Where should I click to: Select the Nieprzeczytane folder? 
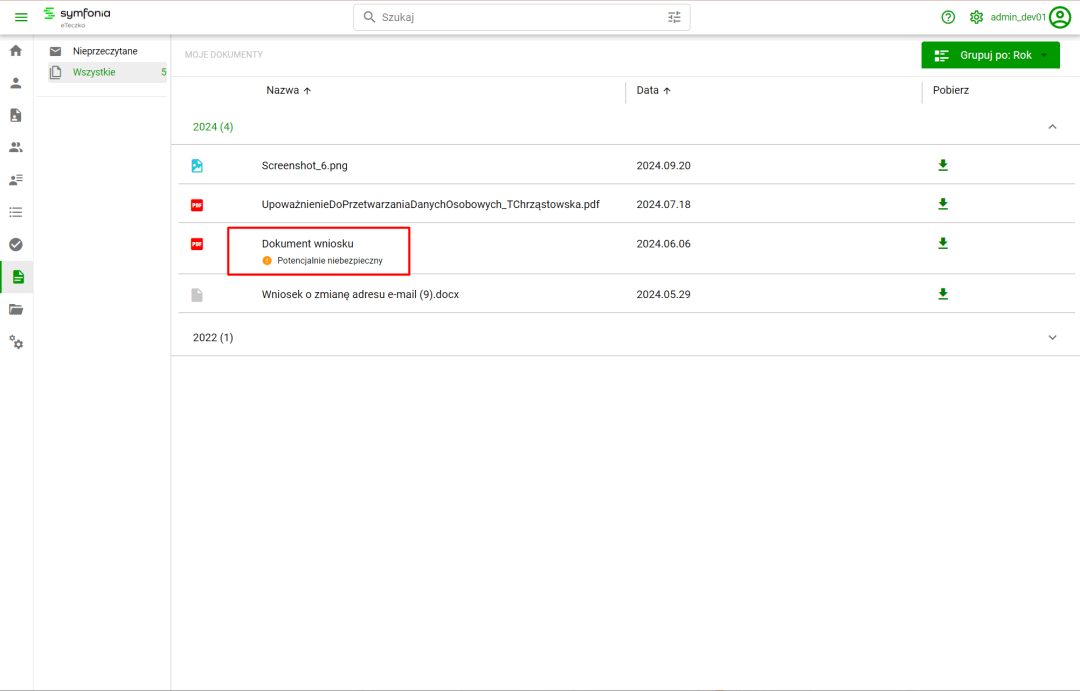pos(105,51)
